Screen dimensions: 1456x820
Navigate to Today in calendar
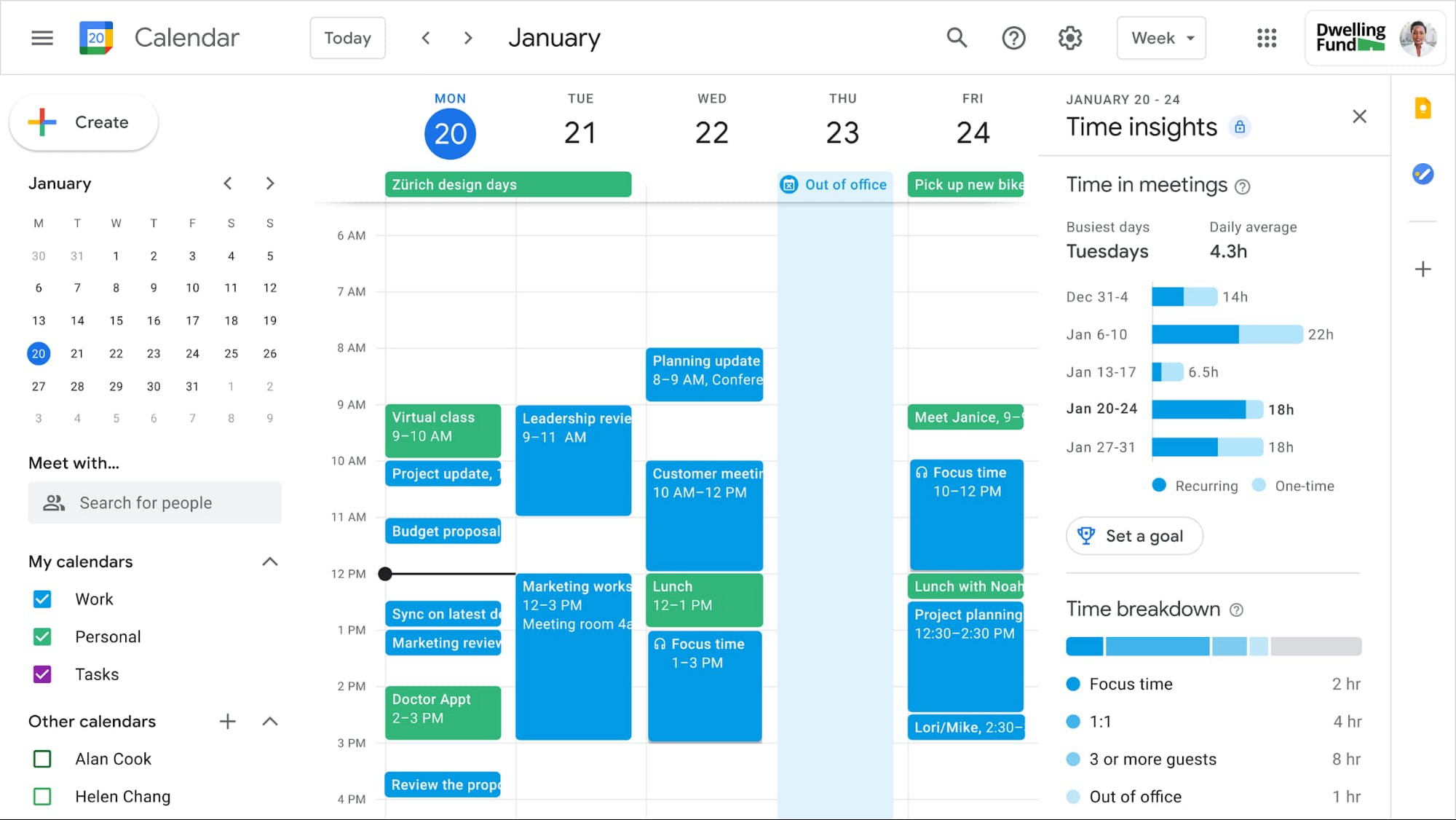349,37
